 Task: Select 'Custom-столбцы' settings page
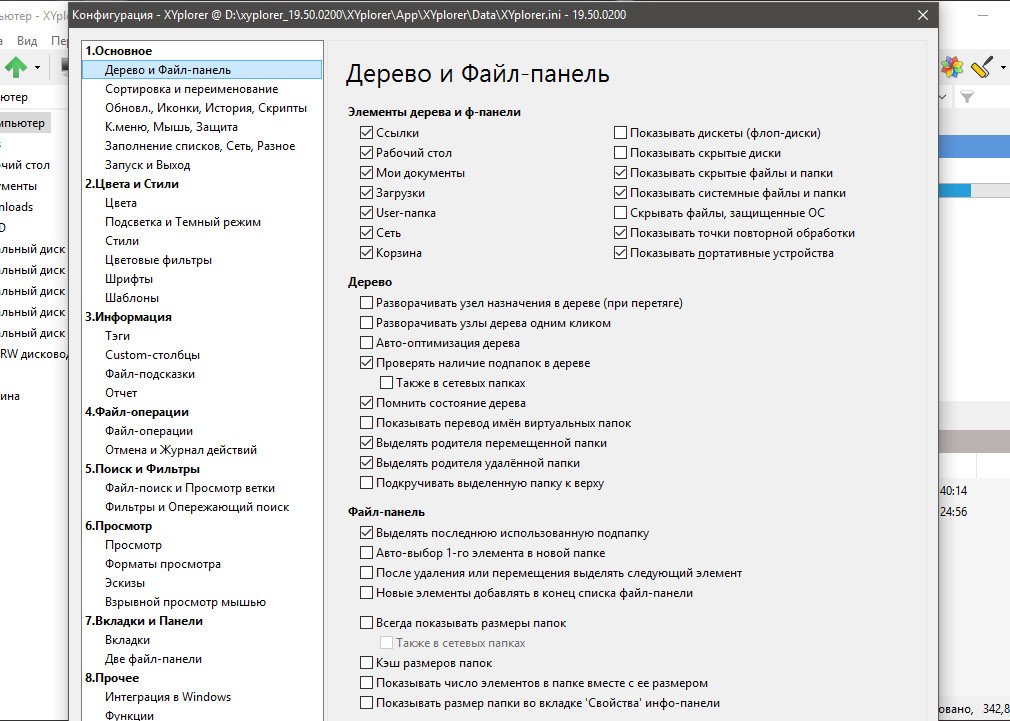coord(152,355)
